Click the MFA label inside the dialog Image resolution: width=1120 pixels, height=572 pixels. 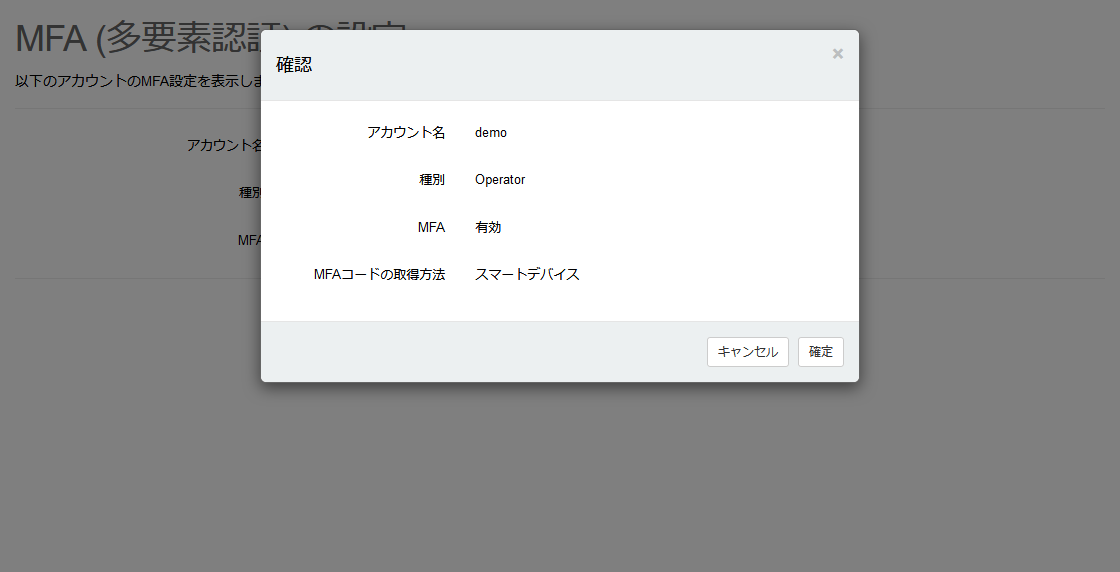tap(431, 227)
